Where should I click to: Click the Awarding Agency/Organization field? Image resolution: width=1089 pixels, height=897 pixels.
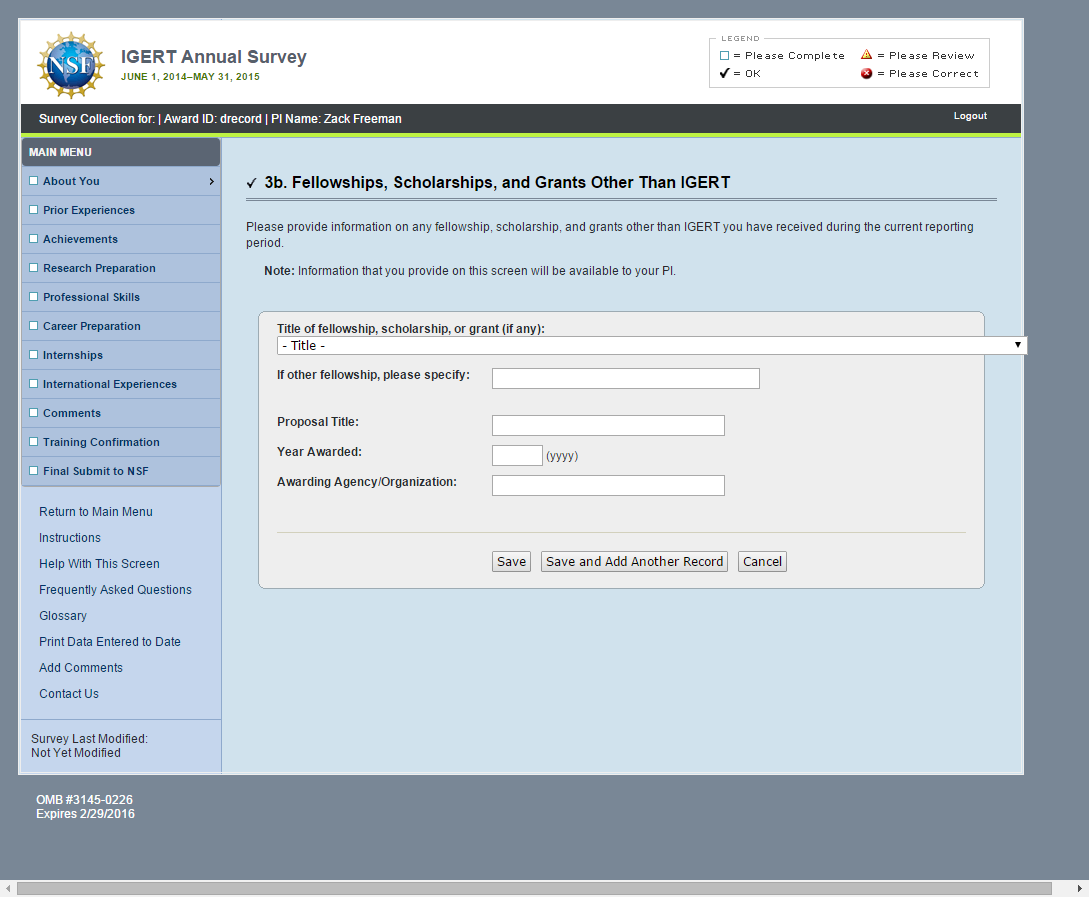click(x=608, y=486)
